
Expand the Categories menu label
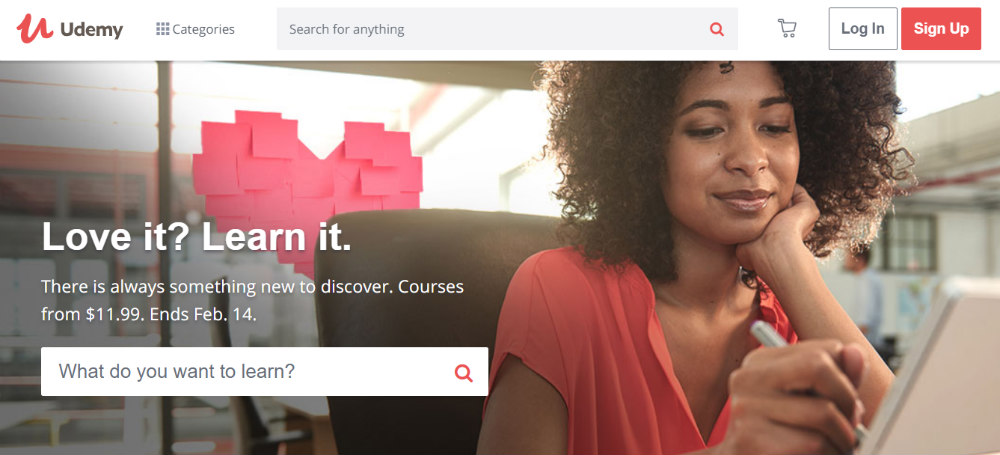tap(203, 29)
